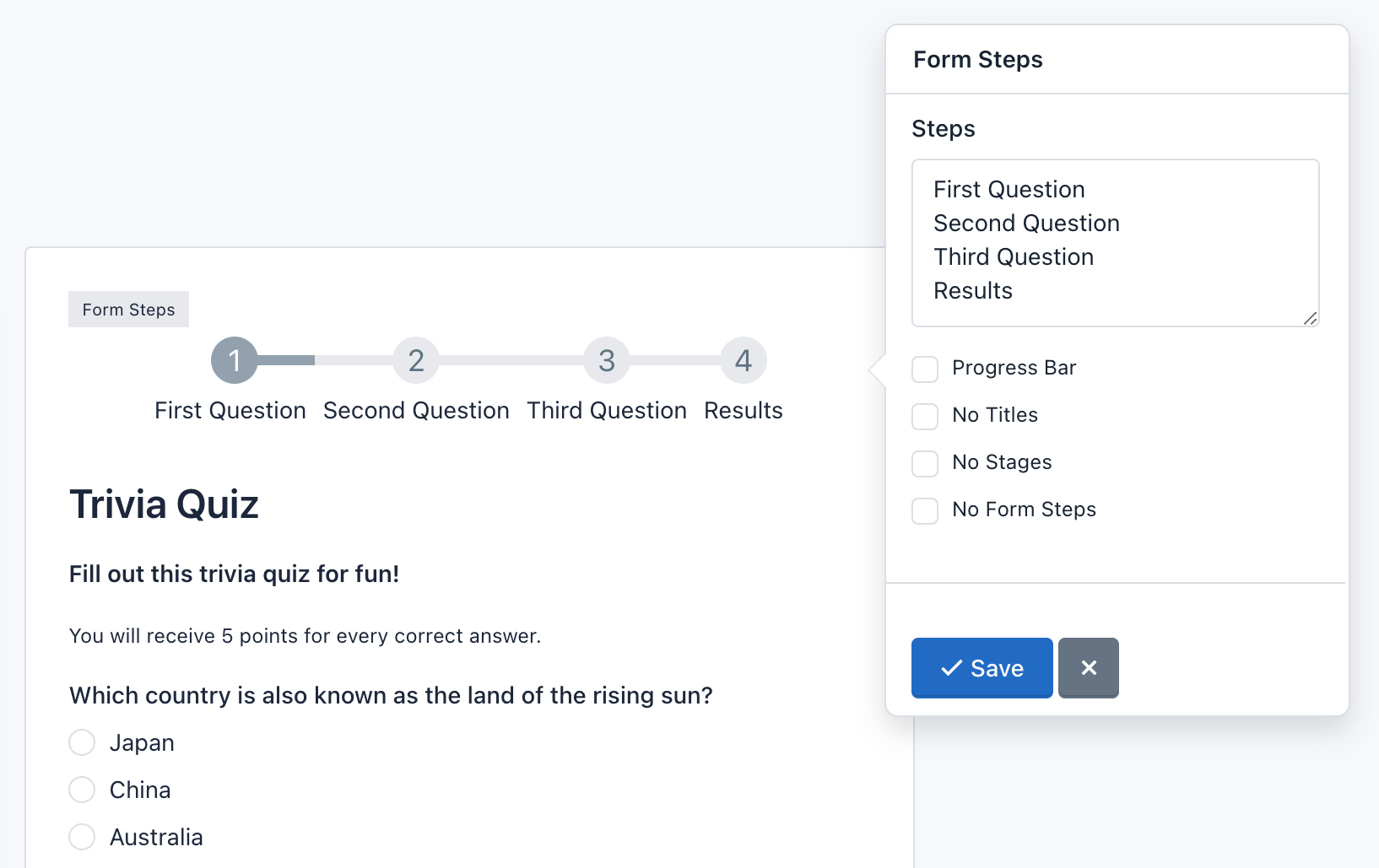Screen dimensions: 1379x868
Task: Click the First Question step label
Action: click(x=230, y=410)
